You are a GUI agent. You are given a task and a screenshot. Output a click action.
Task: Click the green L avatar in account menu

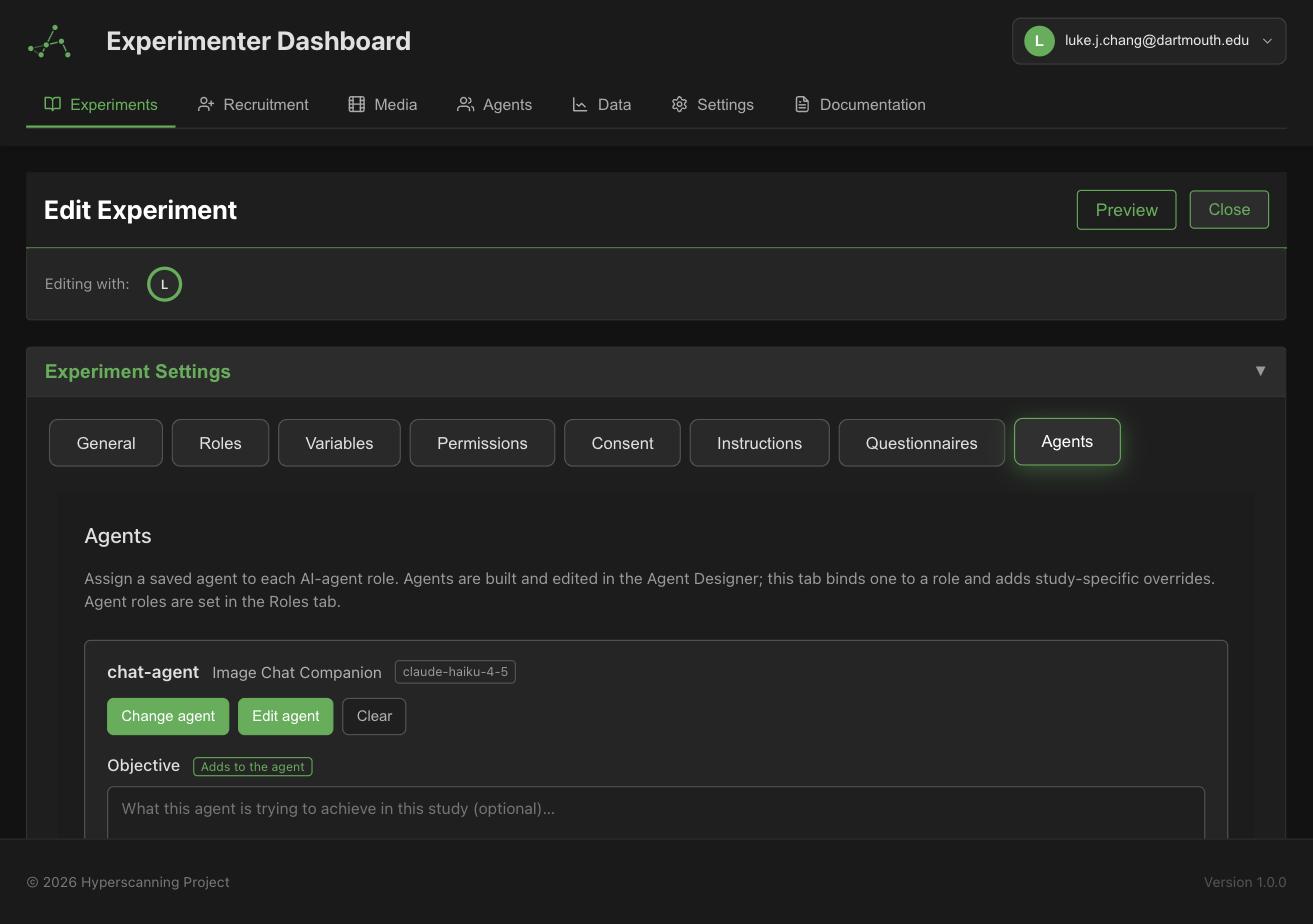pyautogui.click(x=1039, y=41)
